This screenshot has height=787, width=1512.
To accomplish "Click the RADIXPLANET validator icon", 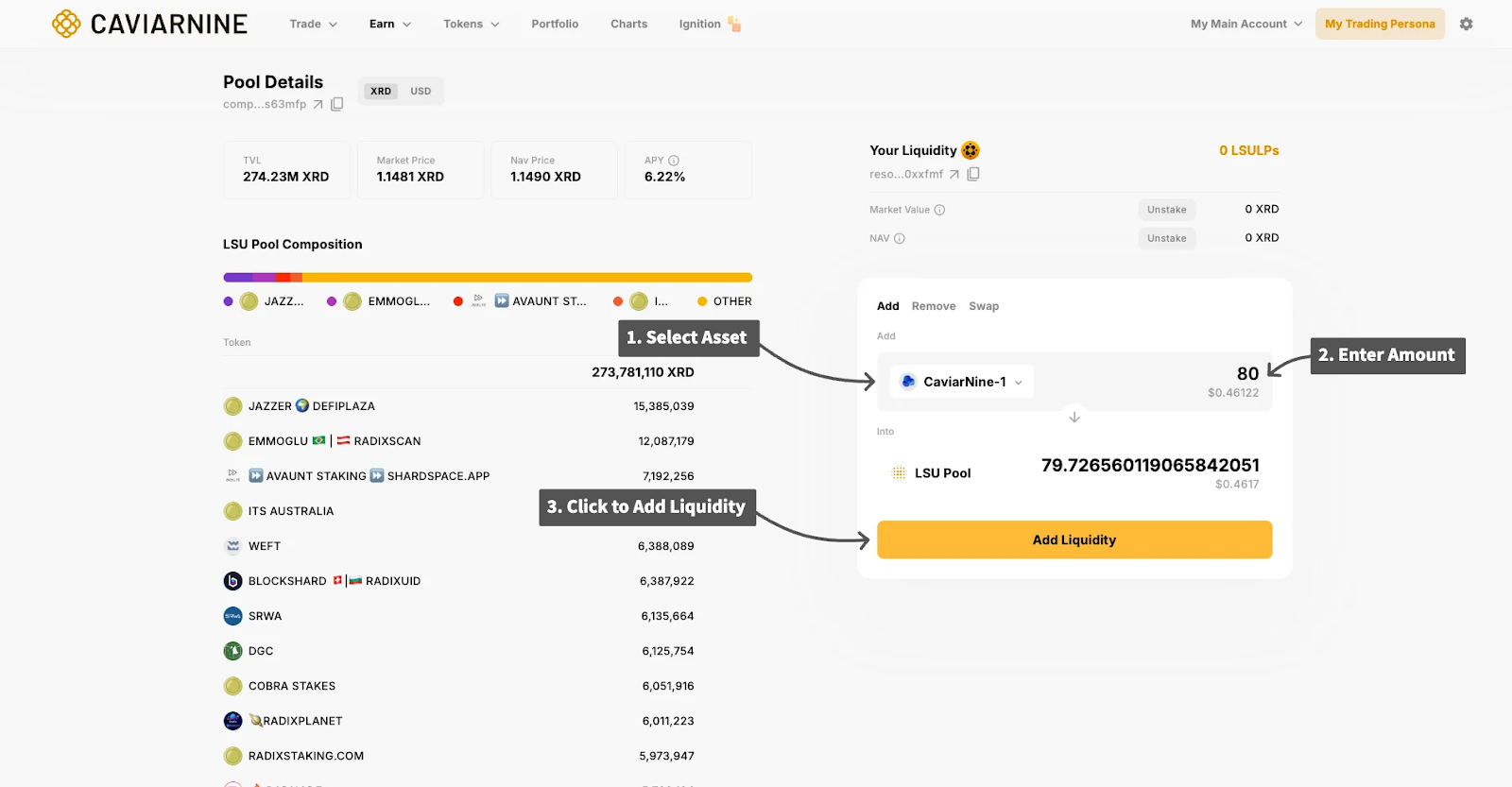I will pos(233,721).
